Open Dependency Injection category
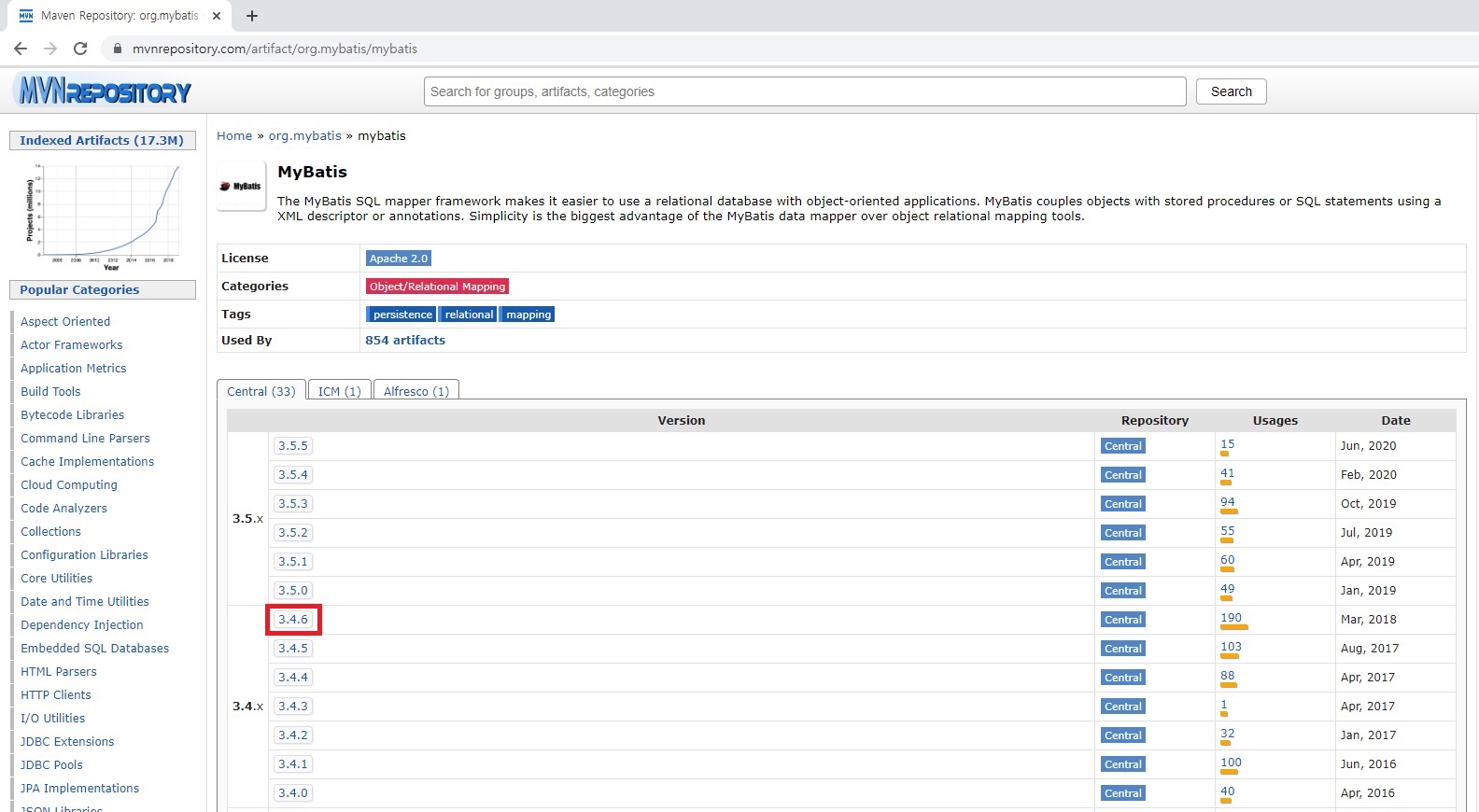This screenshot has height=812, width=1479. pyautogui.click(x=82, y=624)
